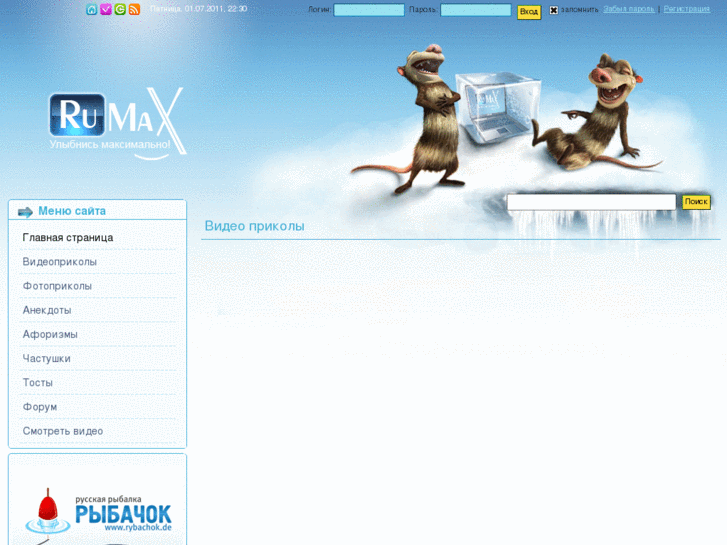The image size is (727, 545).
Task: Click into the site search field
Action: click(x=592, y=202)
